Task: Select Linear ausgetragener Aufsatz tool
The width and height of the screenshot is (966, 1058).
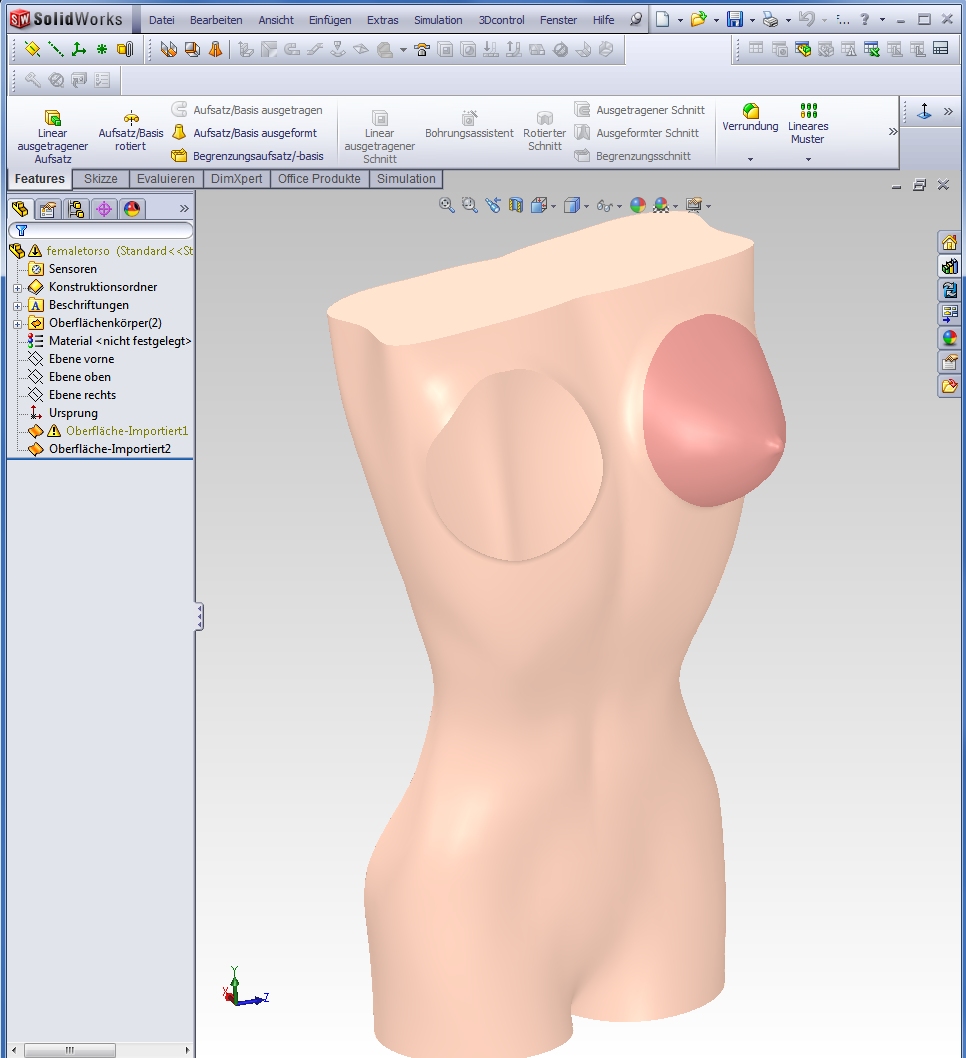Action: click(53, 137)
